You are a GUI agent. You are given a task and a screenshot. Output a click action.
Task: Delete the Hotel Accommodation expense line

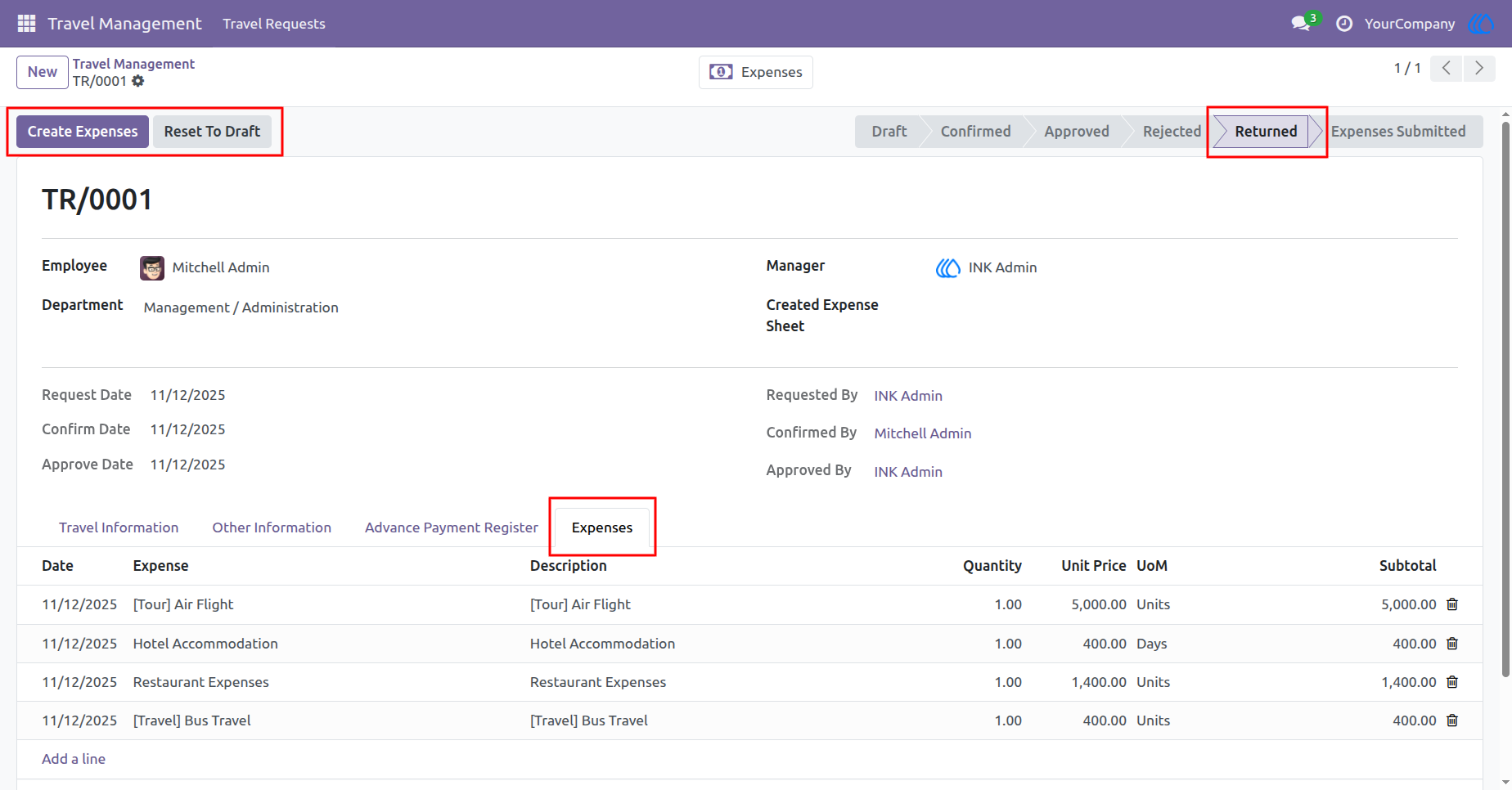pyautogui.click(x=1452, y=644)
